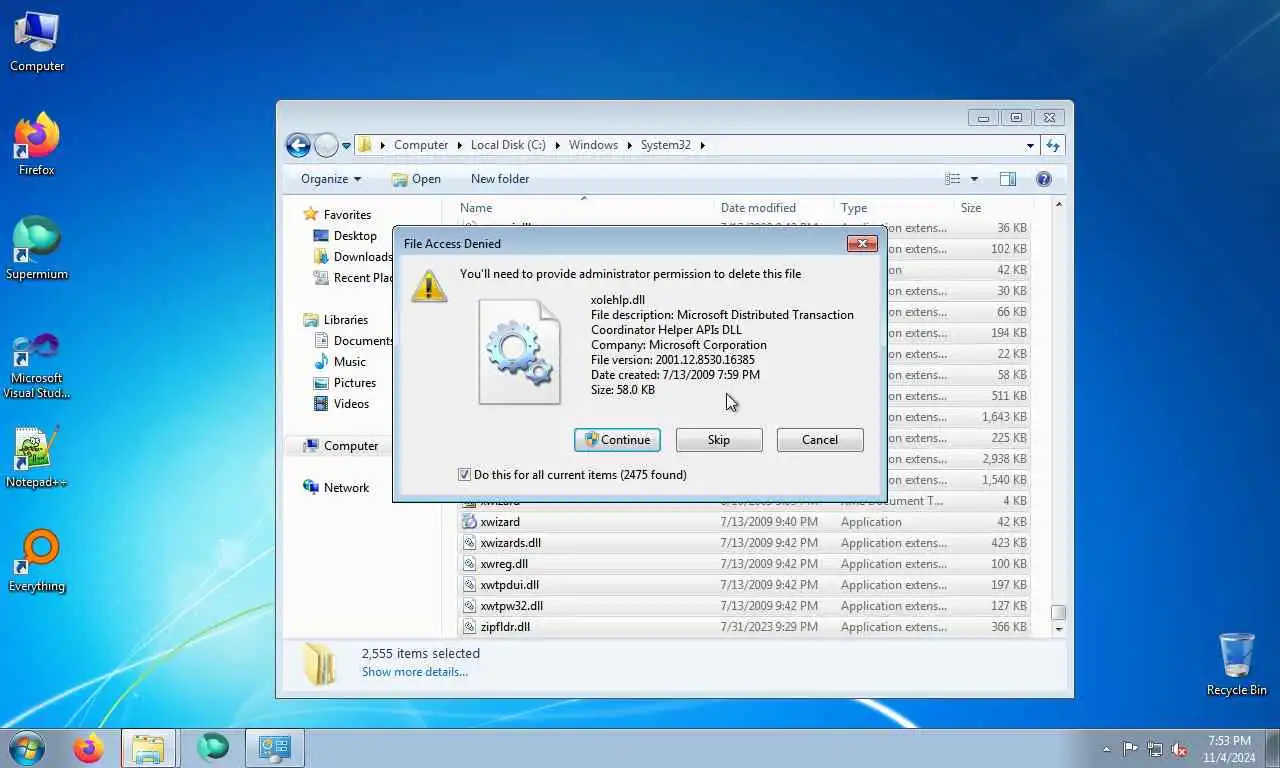
Task: Open the Computer desktop icon
Action: (x=37, y=42)
